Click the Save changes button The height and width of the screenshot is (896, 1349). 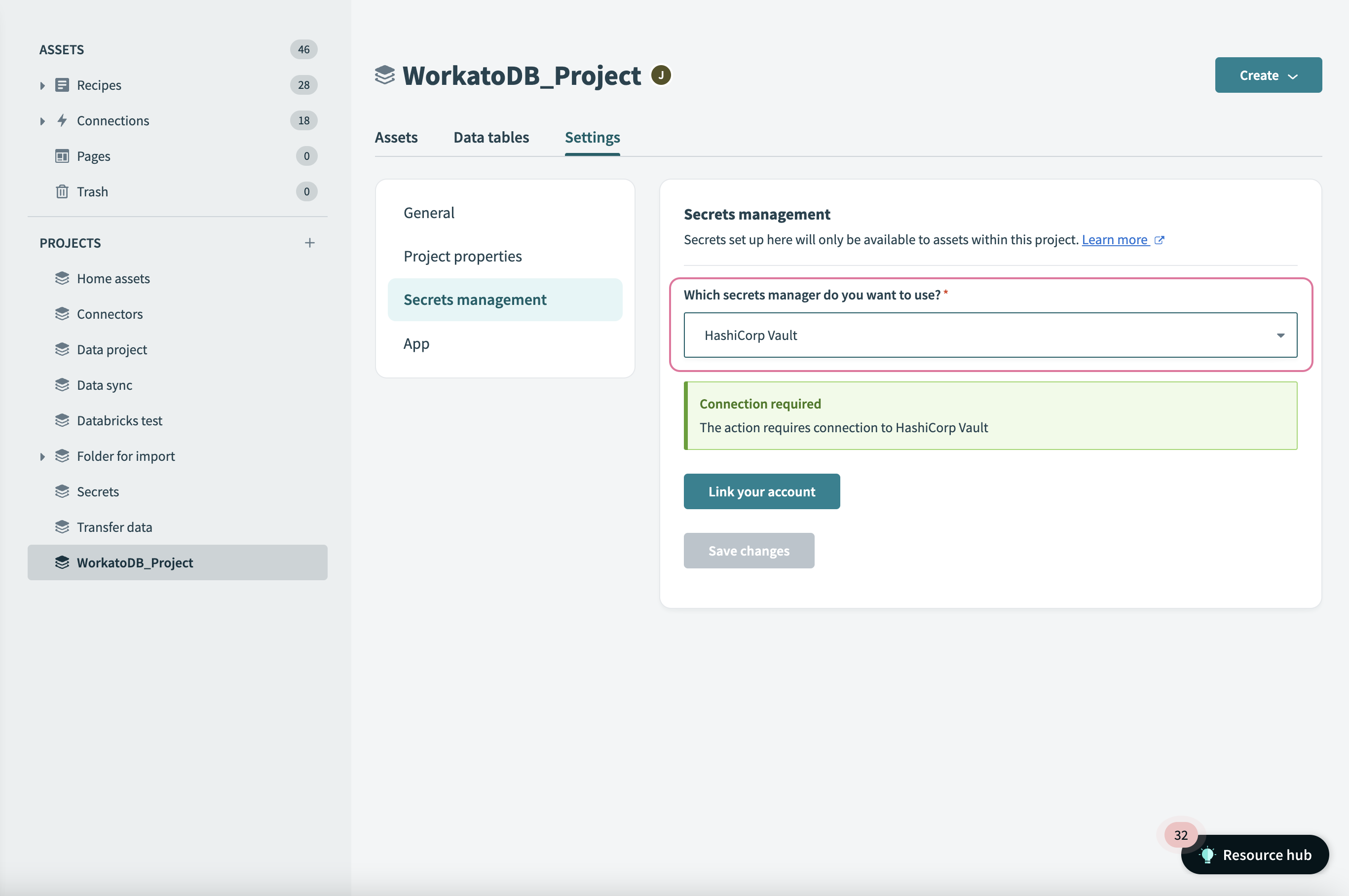(x=749, y=549)
